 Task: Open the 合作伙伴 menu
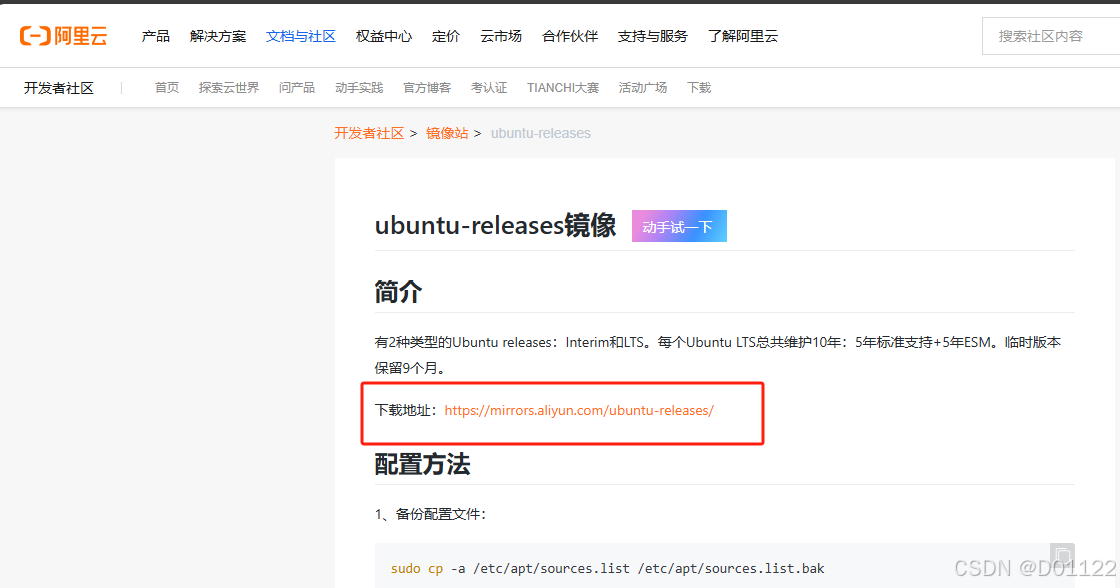click(570, 36)
